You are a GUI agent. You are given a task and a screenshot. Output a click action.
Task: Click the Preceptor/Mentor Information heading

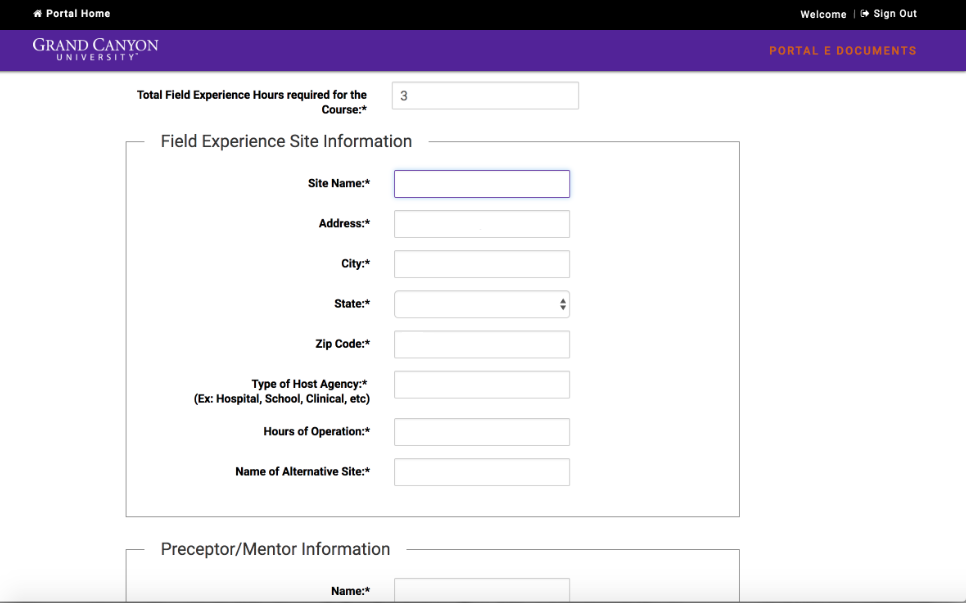[275, 549]
